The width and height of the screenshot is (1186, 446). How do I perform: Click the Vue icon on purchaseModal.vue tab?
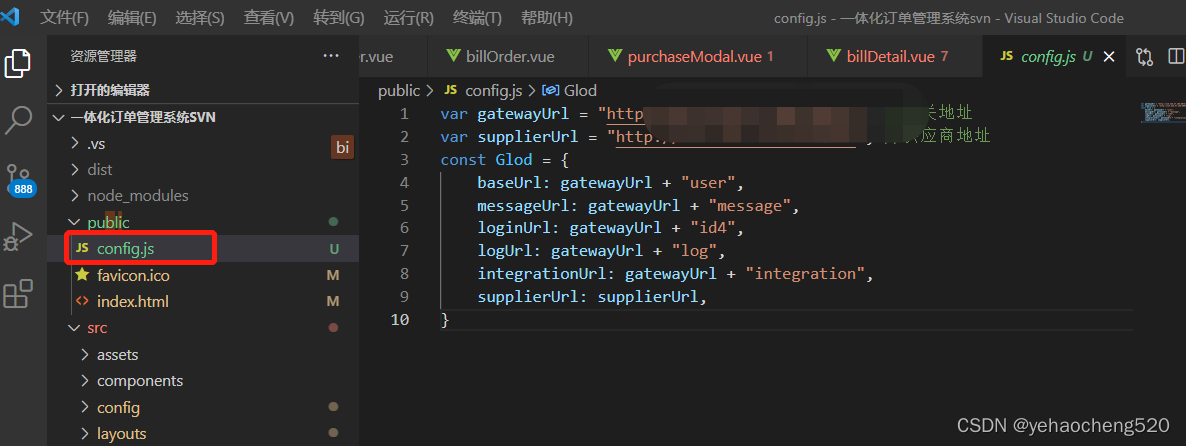click(x=615, y=56)
